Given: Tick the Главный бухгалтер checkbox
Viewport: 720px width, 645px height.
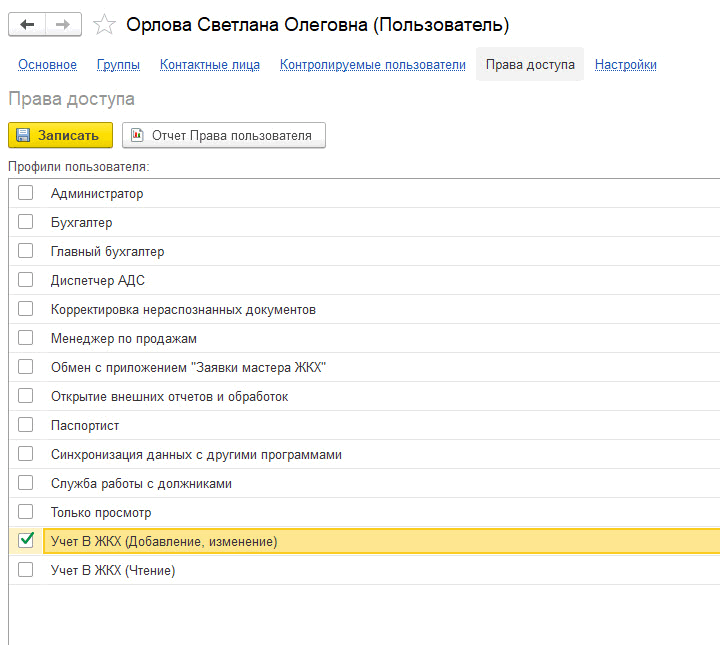Looking at the screenshot, I should pos(26,251).
